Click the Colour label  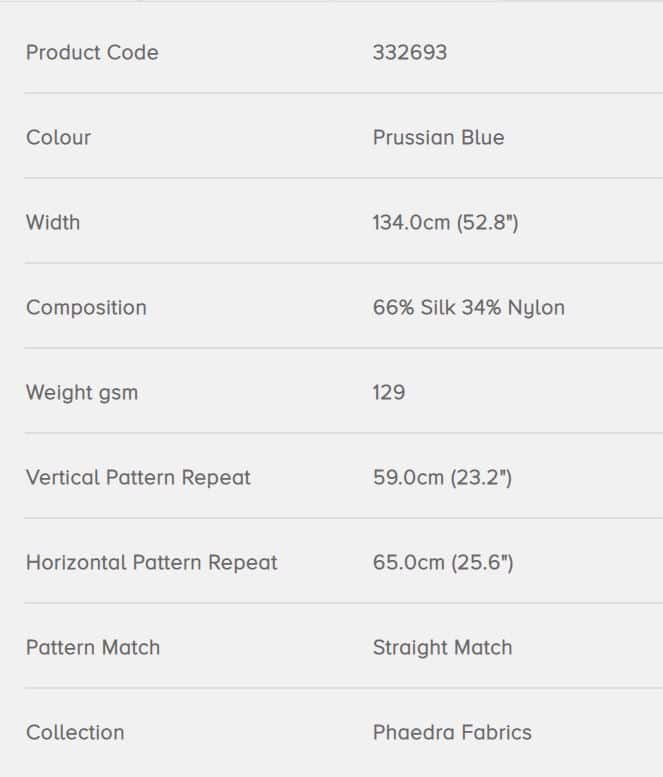click(58, 138)
